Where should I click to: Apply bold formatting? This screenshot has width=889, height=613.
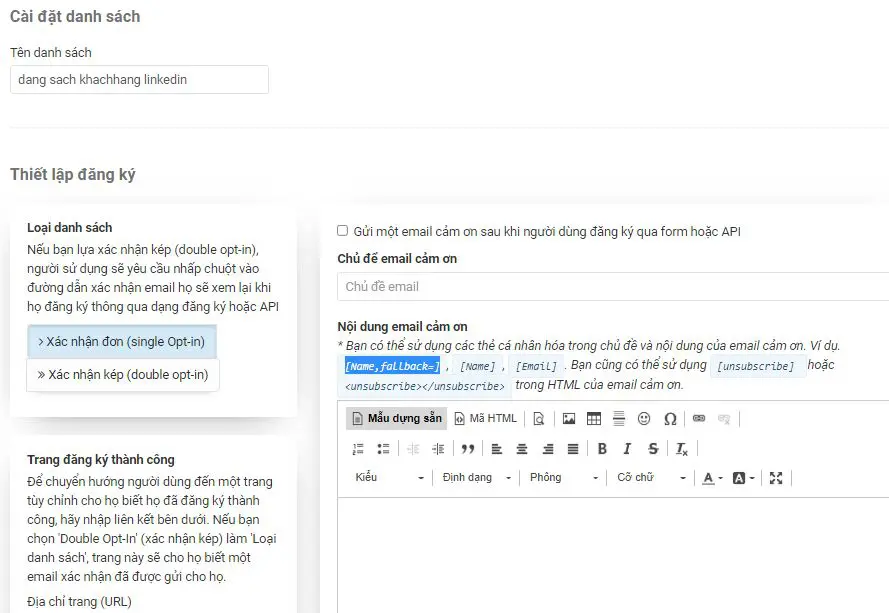(x=602, y=449)
